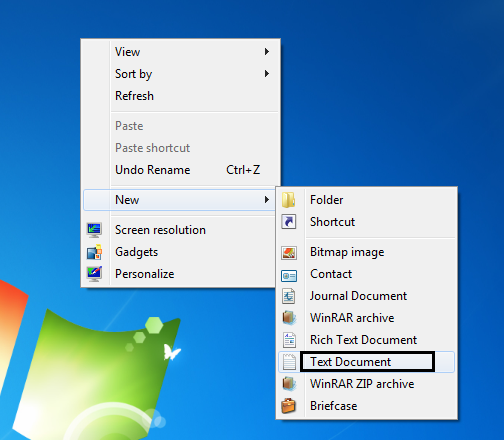Expand the Sort by submenu arrow

point(267,74)
